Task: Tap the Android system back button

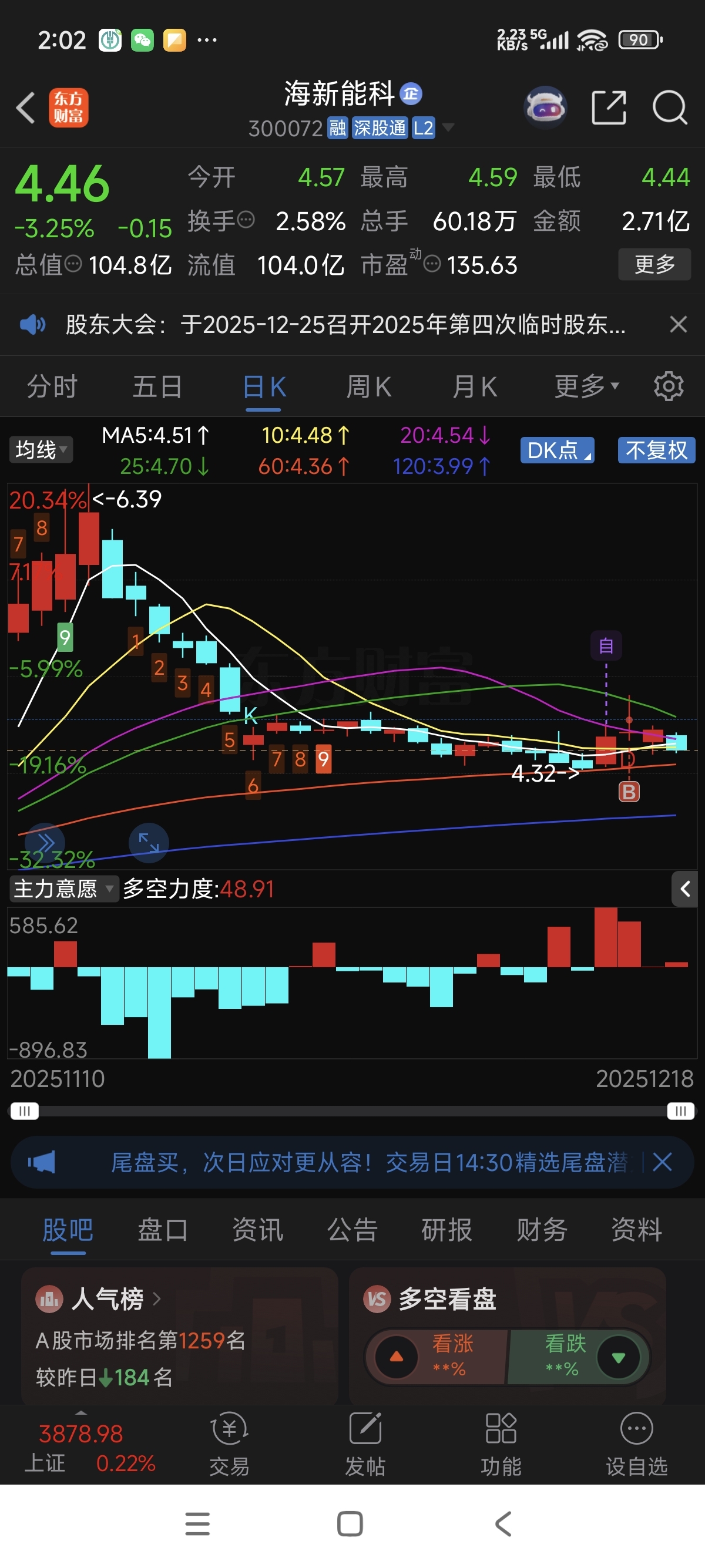Action: [503, 1523]
